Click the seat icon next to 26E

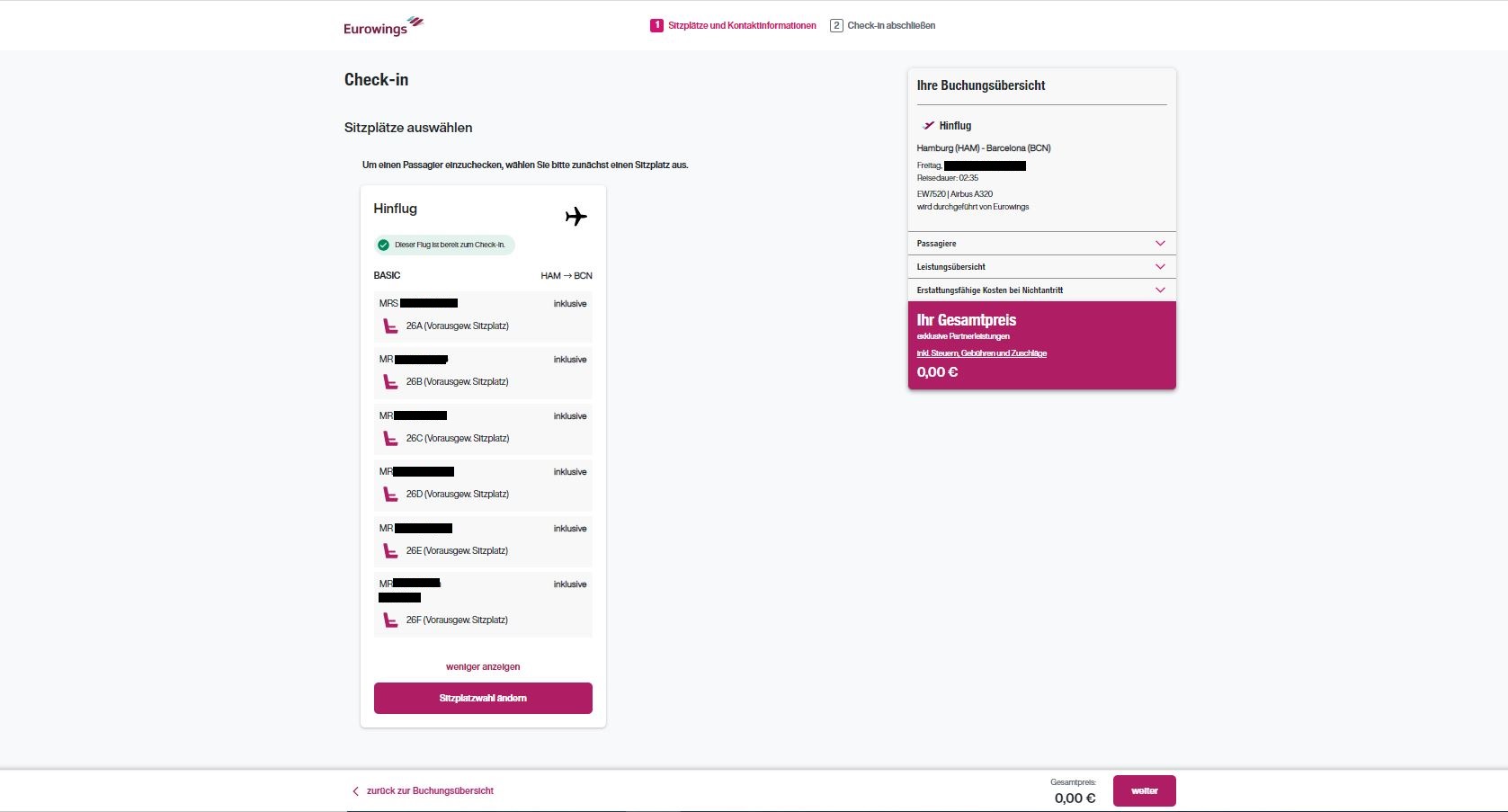tap(390, 551)
